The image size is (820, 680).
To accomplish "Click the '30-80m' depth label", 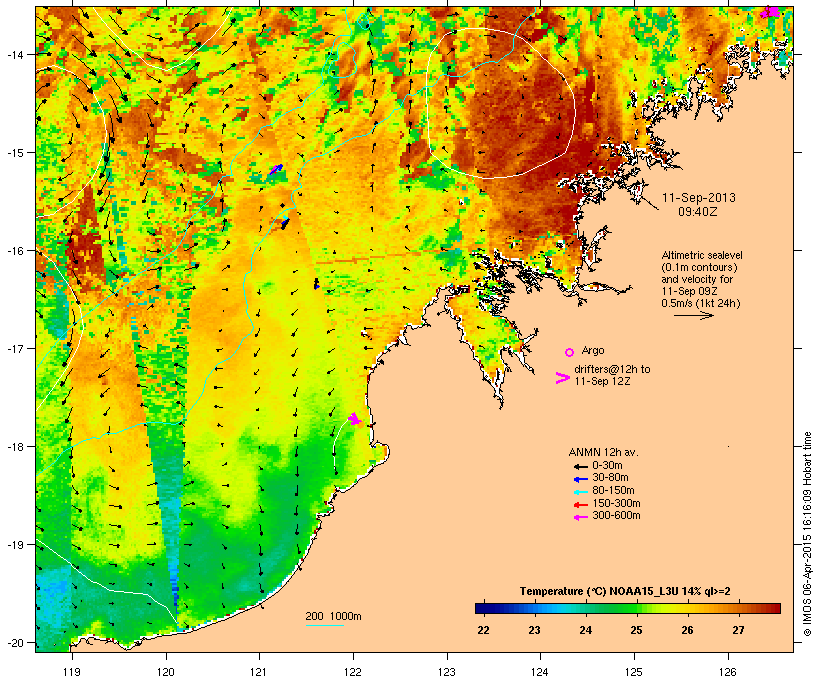I will point(610,478).
